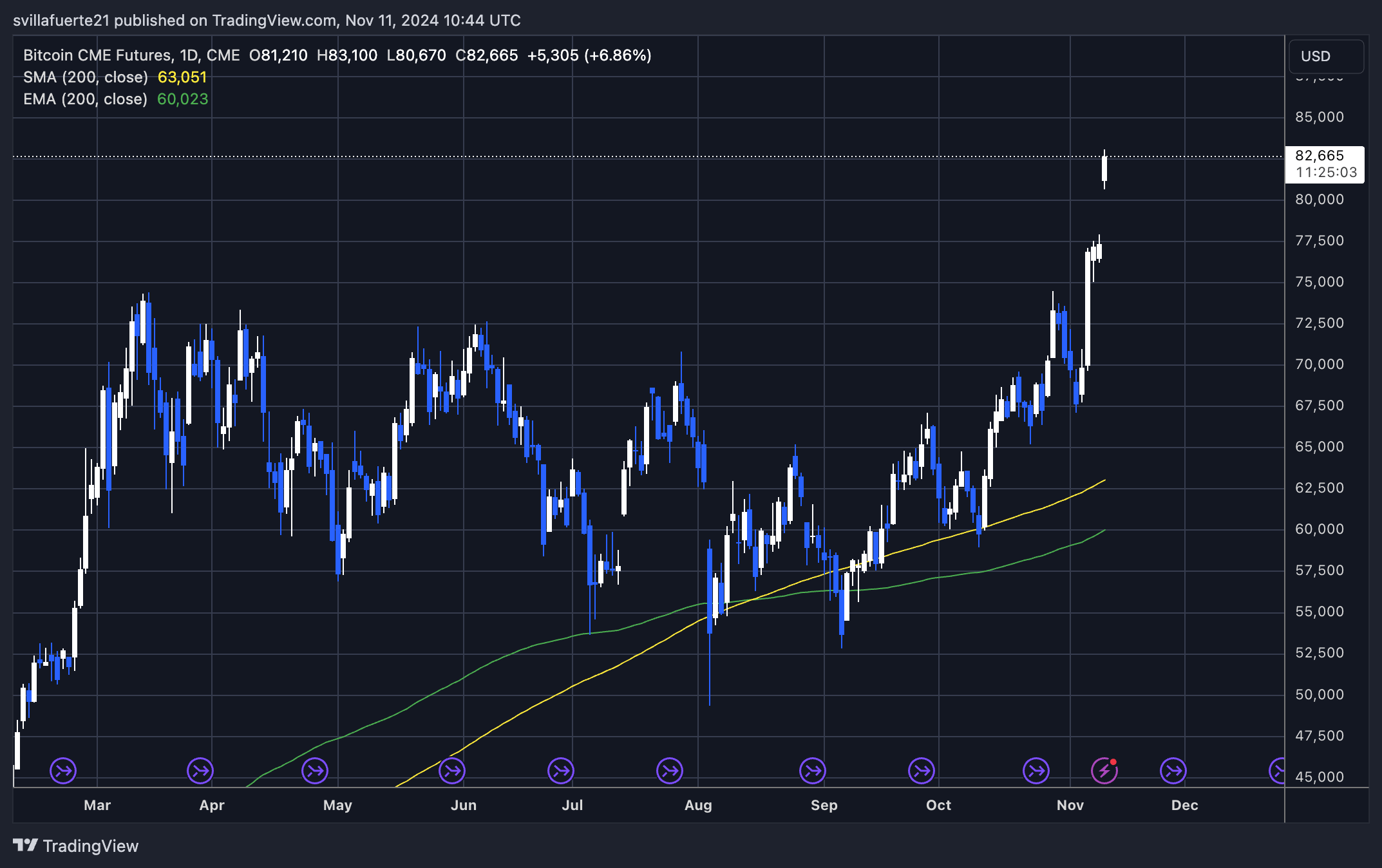Click the open value O81,210

coord(278,55)
